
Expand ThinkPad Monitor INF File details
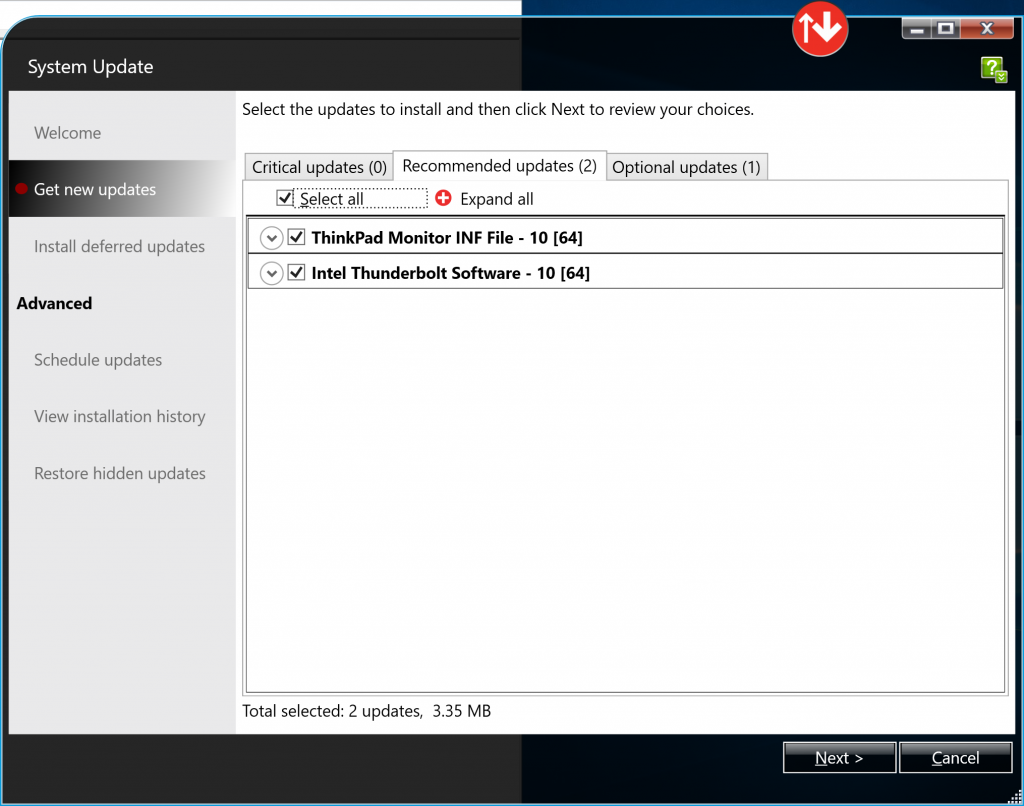271,238
